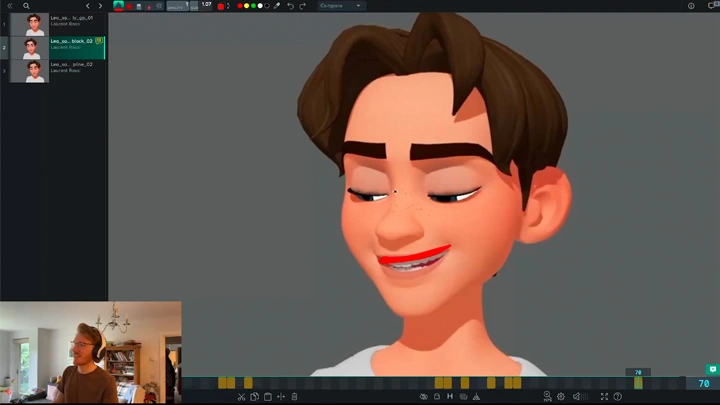This screenshot has width=720, height=405.
Task: Select the first Leo thumbnail in list
Action: click(x=35, y=23)
